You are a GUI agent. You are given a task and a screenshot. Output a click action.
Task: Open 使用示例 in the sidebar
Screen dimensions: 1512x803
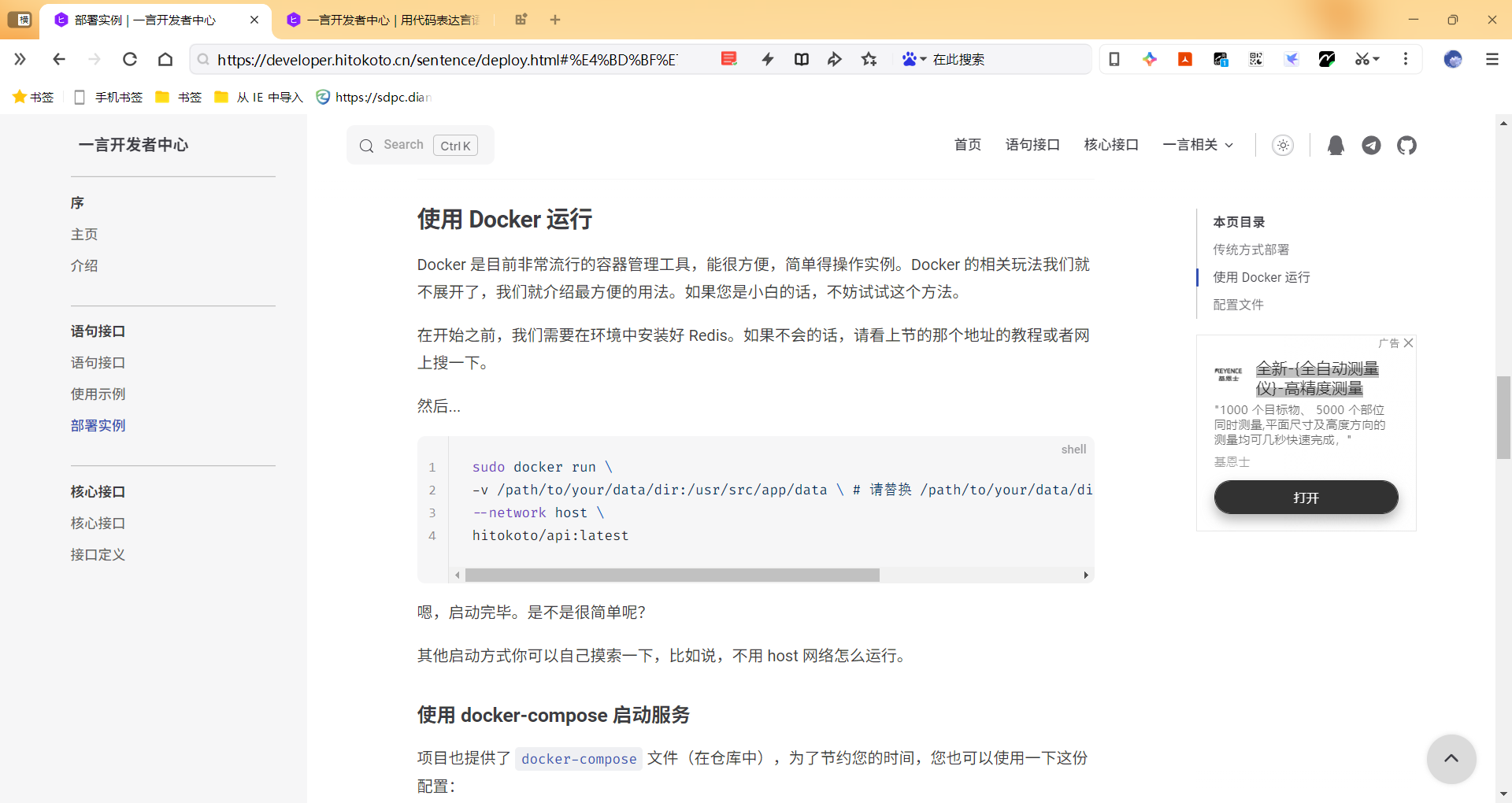click(98, 394)
